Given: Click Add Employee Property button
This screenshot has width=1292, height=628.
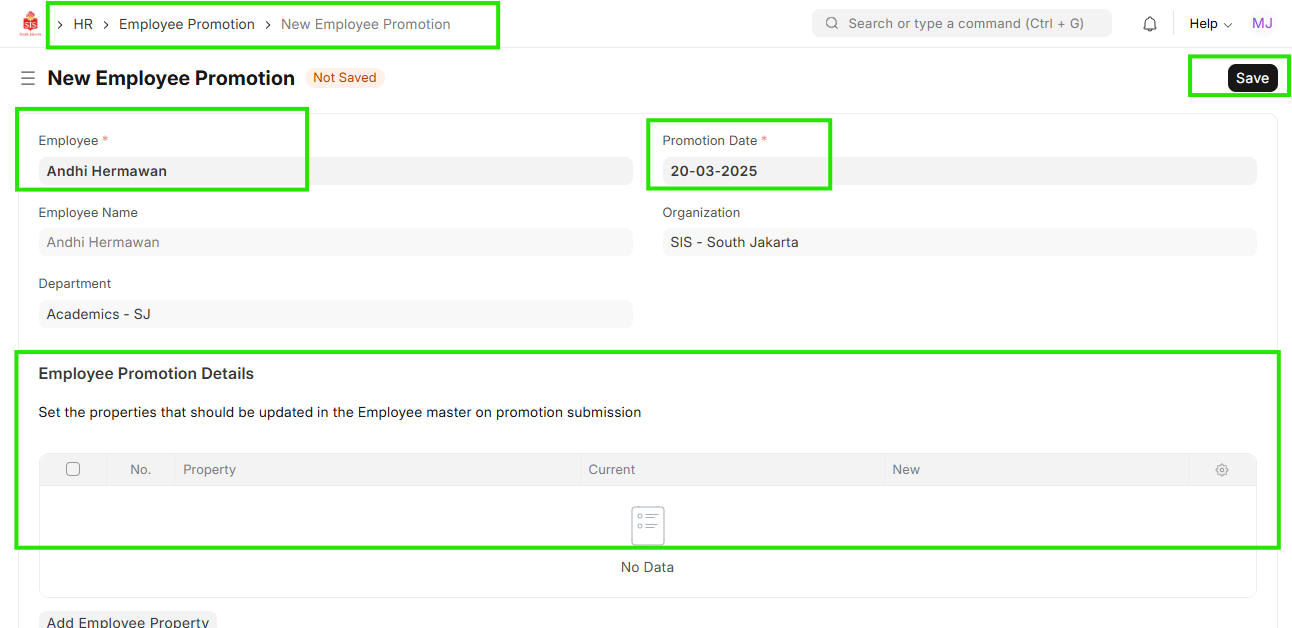Looking at the screenshot, I should point(128,621).
